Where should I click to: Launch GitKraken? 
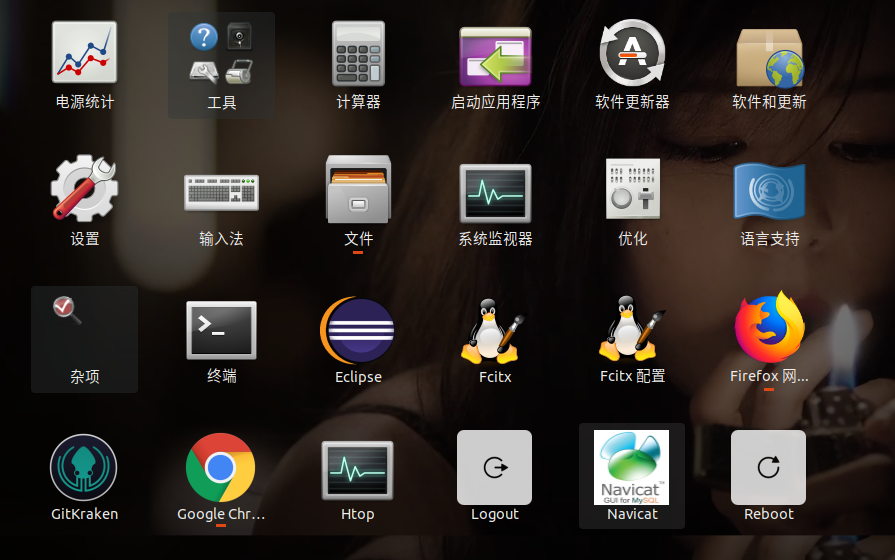(83, 468)
